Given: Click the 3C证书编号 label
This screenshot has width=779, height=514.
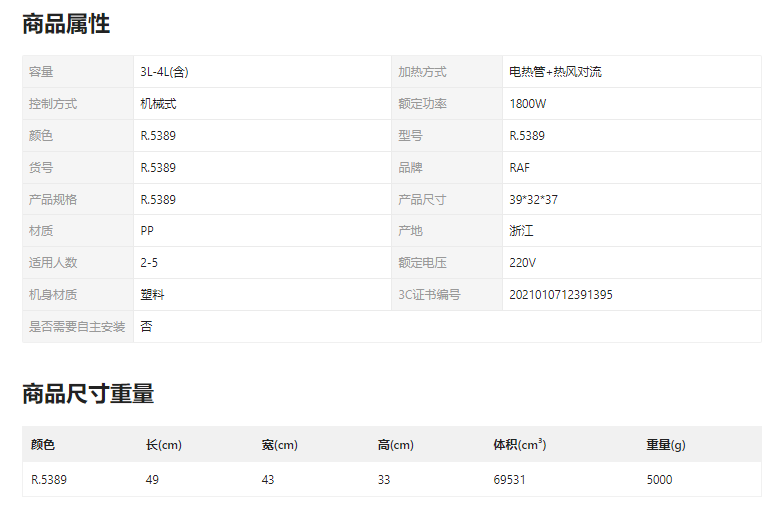Looking at the screenshot, I should [x=429, y=295].
